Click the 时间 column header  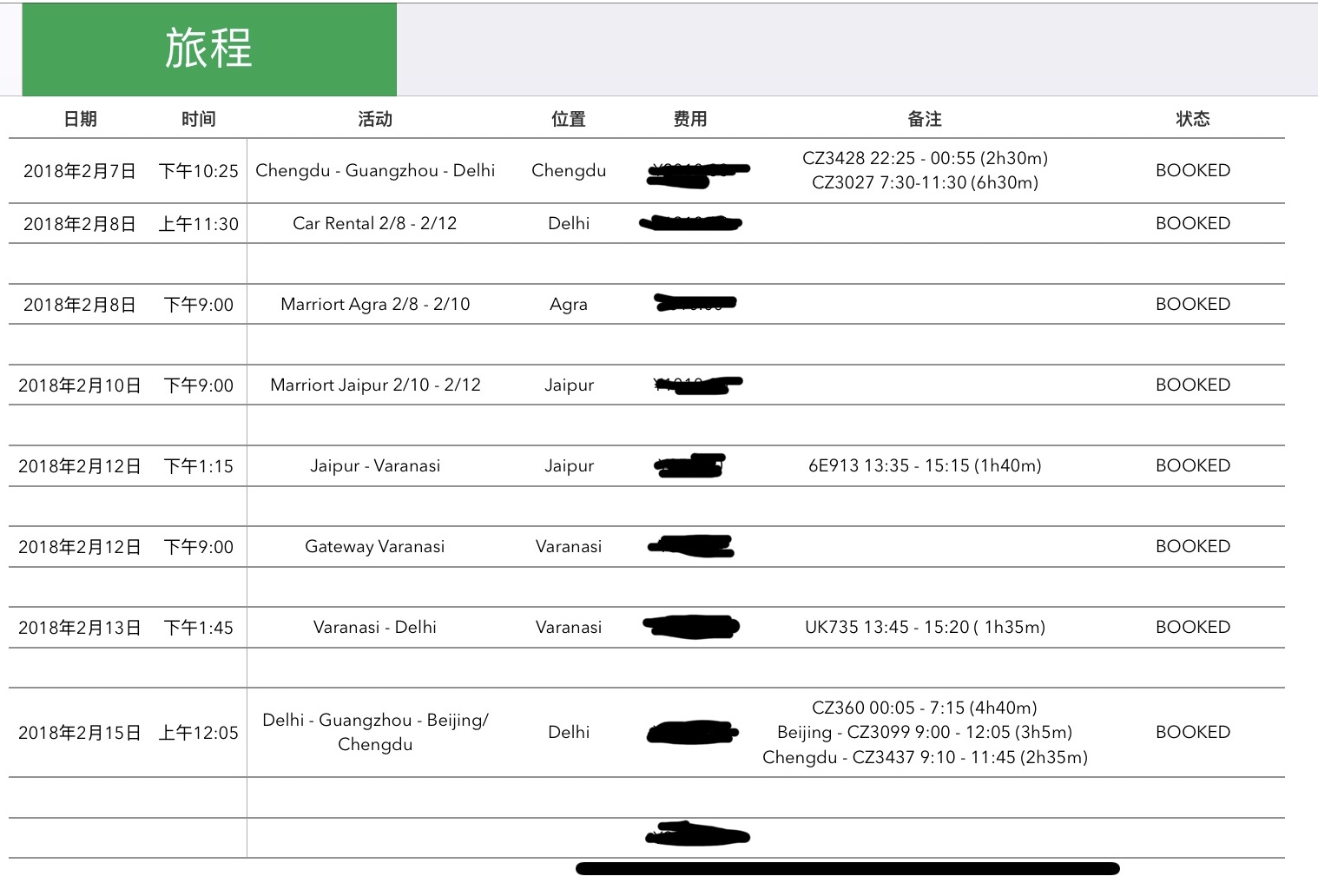[x=198, y=119]
